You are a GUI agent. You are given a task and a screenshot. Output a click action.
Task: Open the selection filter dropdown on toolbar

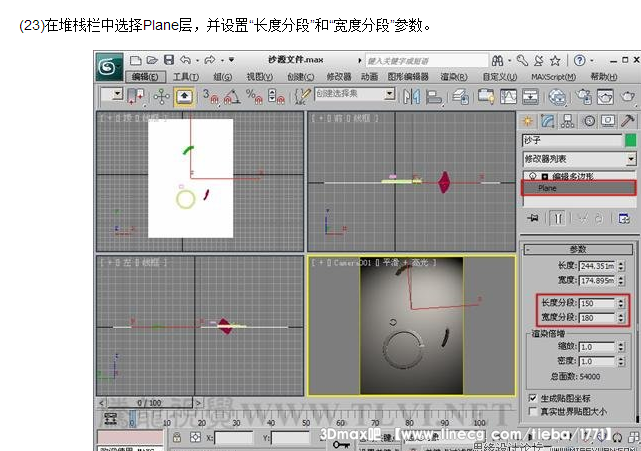tap(117, 94)
